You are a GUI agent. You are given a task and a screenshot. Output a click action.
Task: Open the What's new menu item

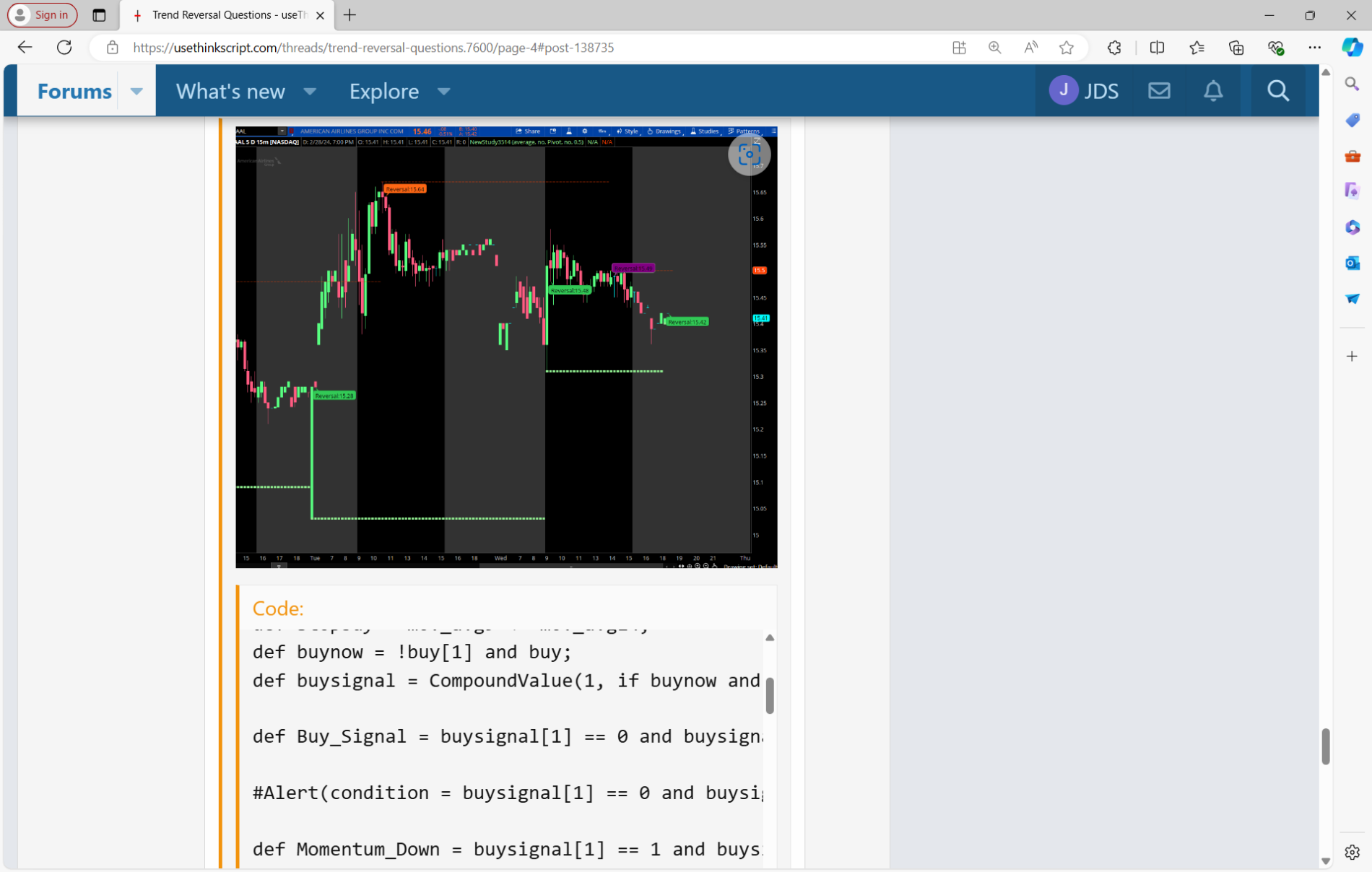point(230,91)
